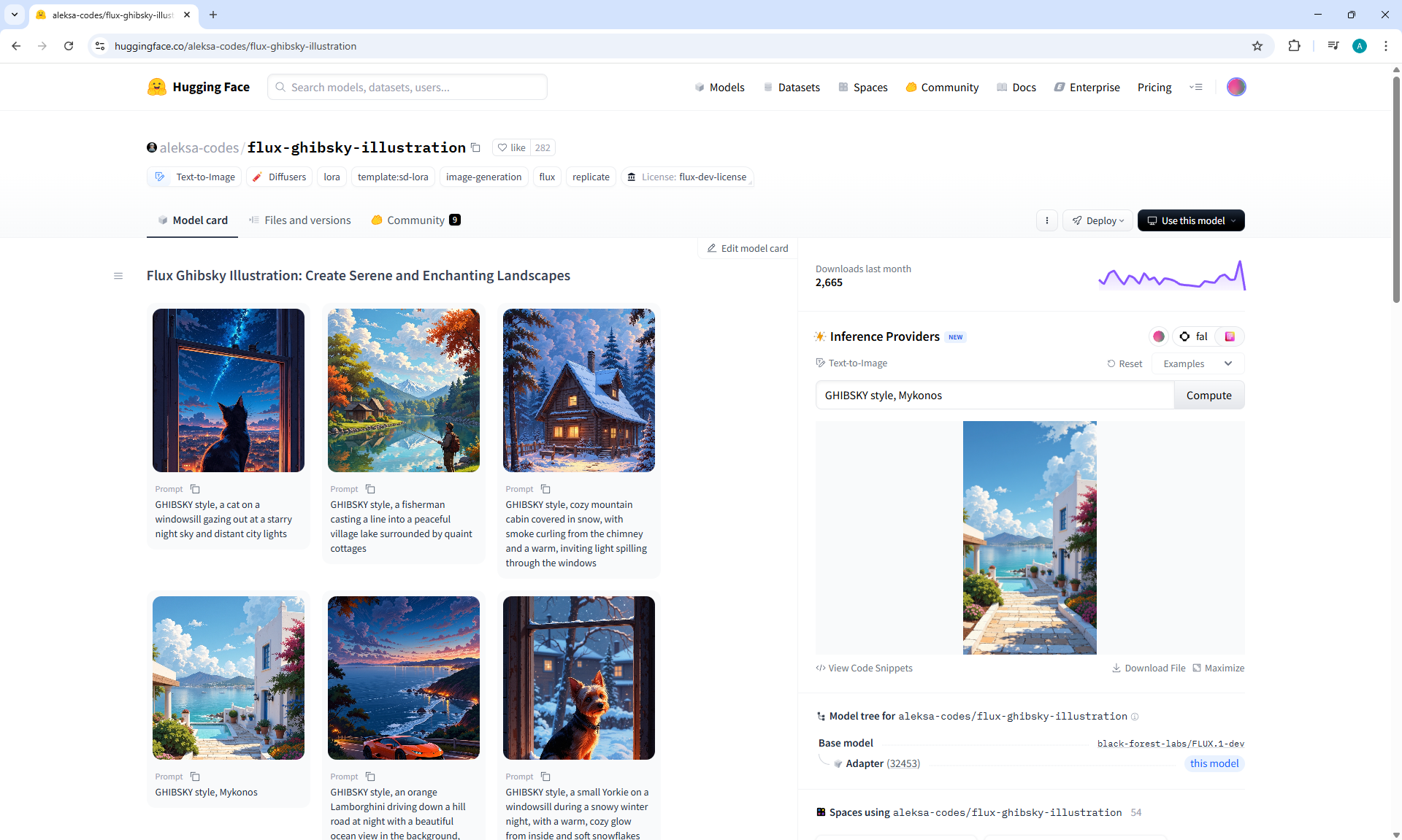Download the generated image file
The height and width of the screenshot is (840, 1402).
[1149, 668]
